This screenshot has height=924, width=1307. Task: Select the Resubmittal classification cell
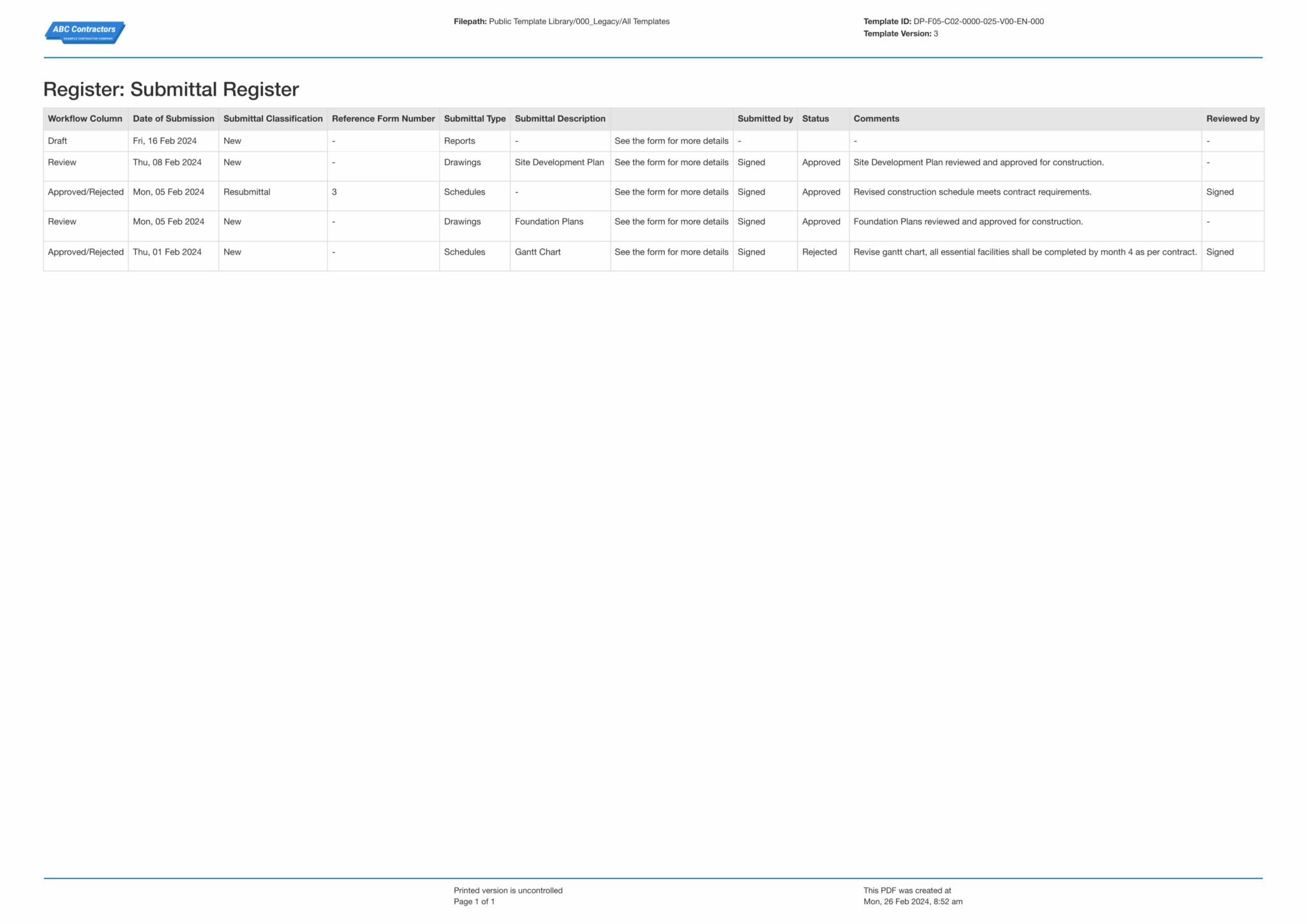point(246,191)
